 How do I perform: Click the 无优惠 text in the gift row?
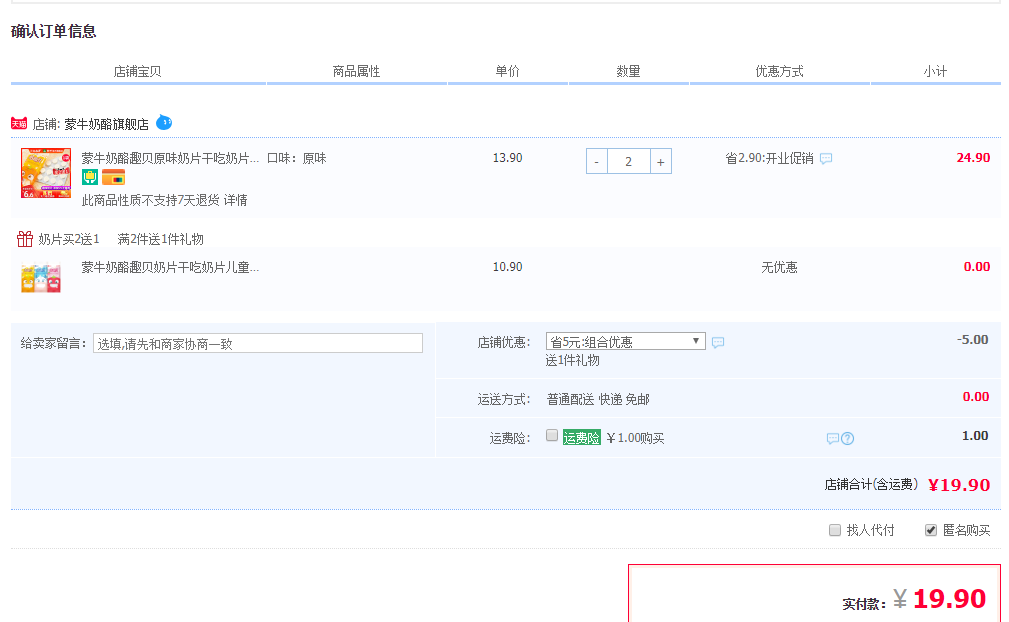pyautogui.click(x=779, y=268)
